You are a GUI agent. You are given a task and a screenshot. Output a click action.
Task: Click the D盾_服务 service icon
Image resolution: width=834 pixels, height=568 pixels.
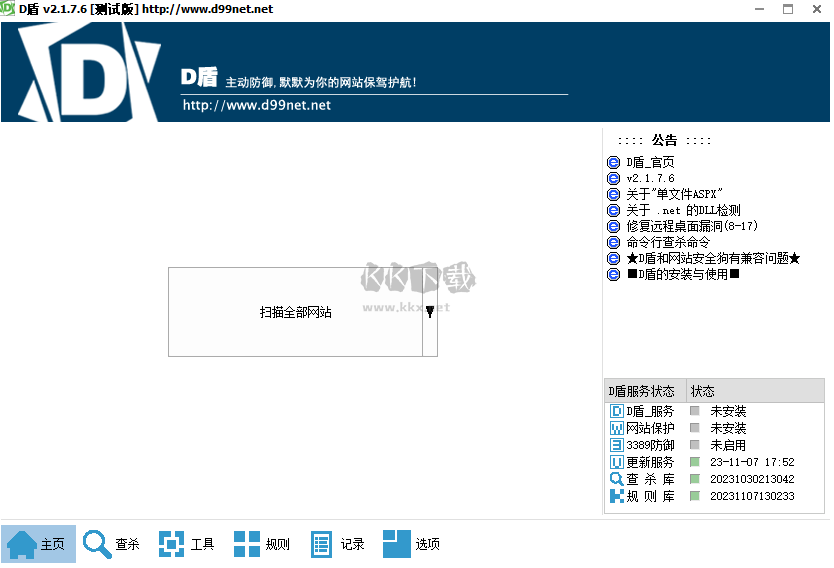coord(617,411)
